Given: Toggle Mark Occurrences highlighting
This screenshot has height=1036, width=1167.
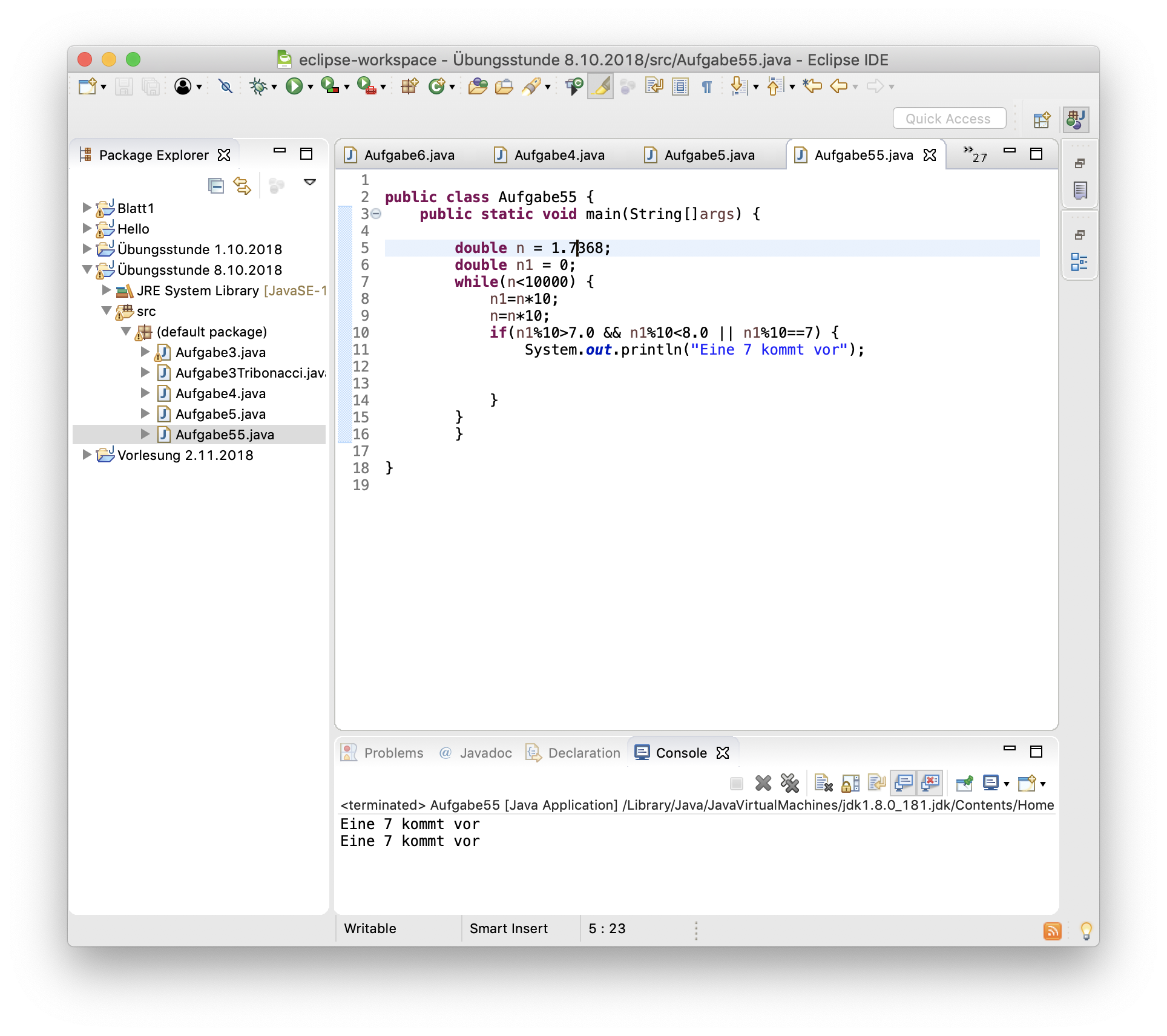Looking at the screenshot, I should coord(600,86).
